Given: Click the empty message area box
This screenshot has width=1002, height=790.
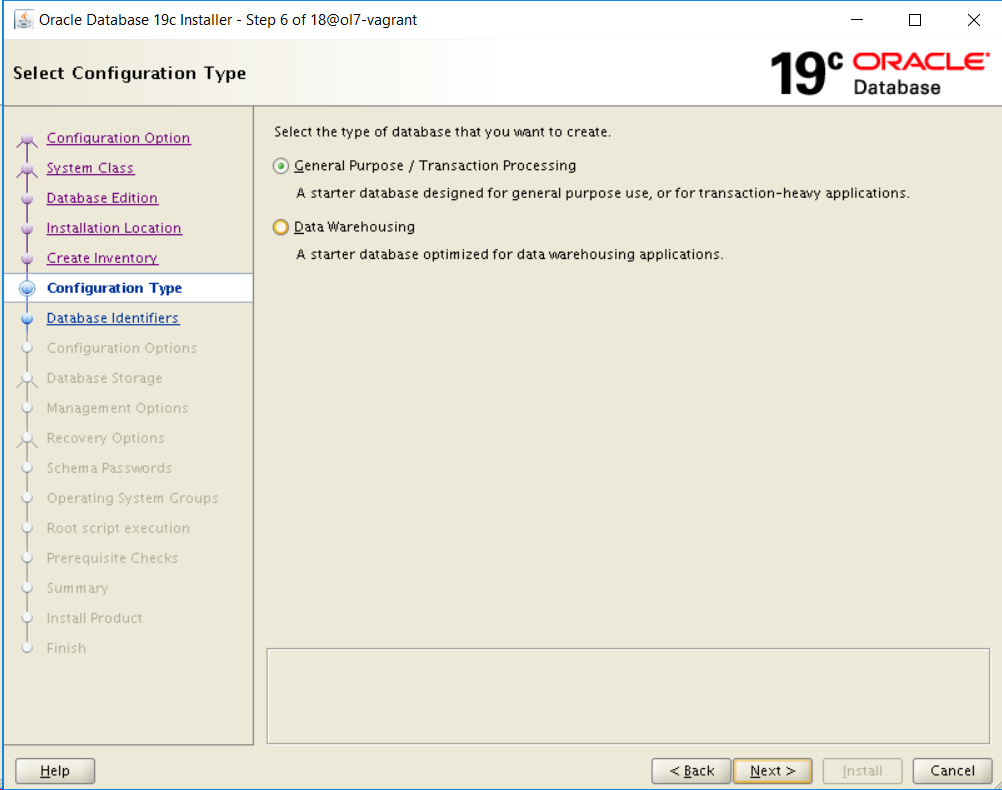Looking at the screenshot, I should click(x=628, y=696).
